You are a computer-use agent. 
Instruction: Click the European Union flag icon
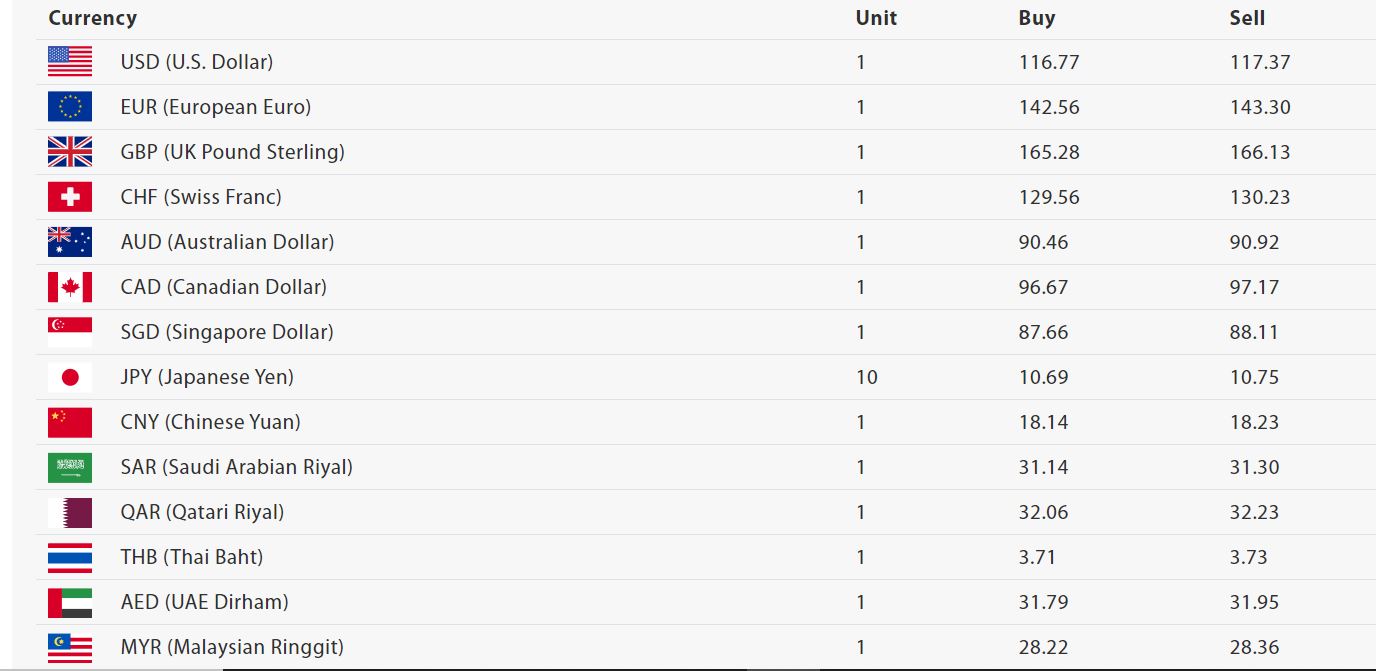[x=70, y=107]
